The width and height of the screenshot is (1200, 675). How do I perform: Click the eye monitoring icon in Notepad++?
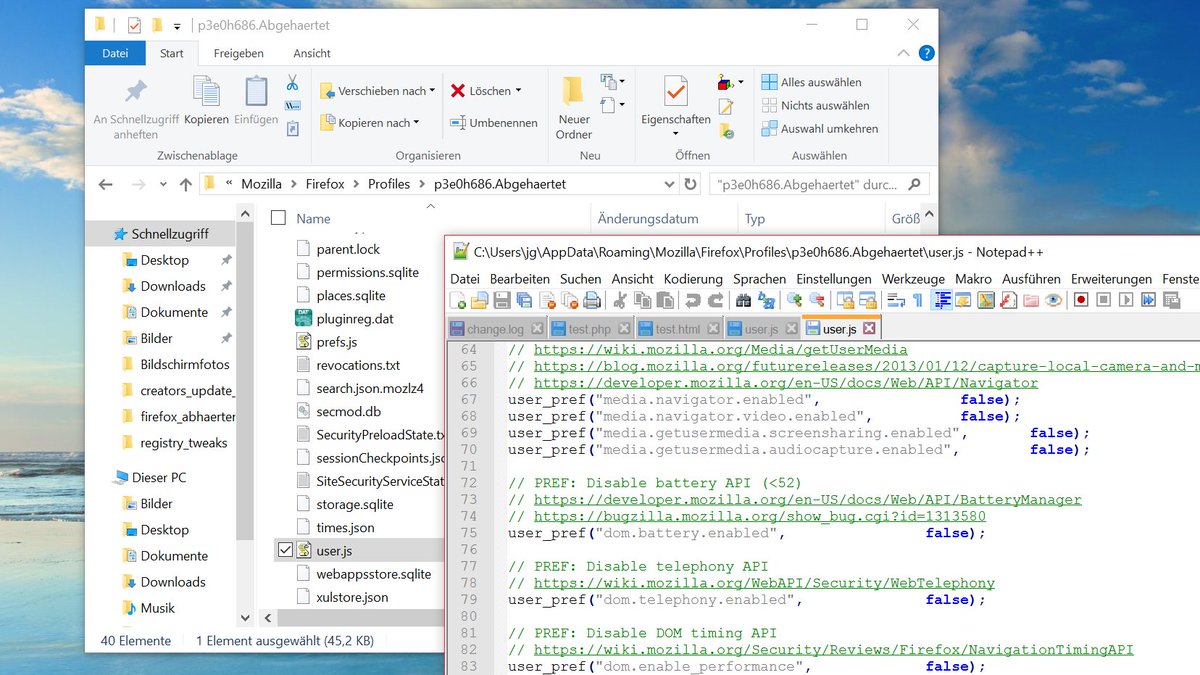(x=1053, y=300)
